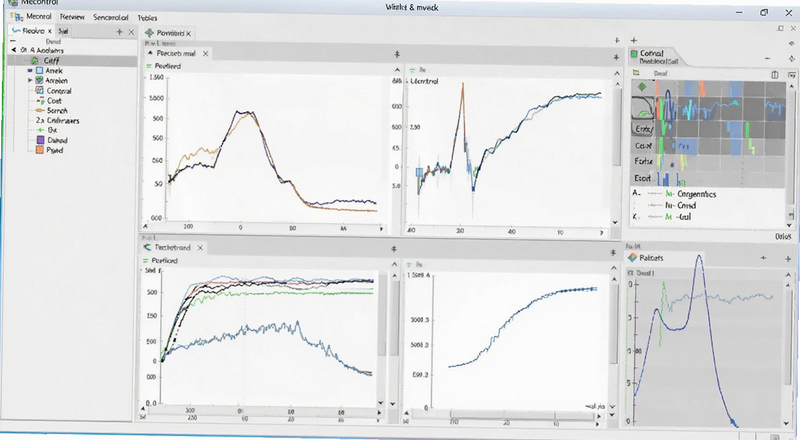Click the yellow folder icon in Comal panel
Viewport: 800px width, 440px height.
636,73
